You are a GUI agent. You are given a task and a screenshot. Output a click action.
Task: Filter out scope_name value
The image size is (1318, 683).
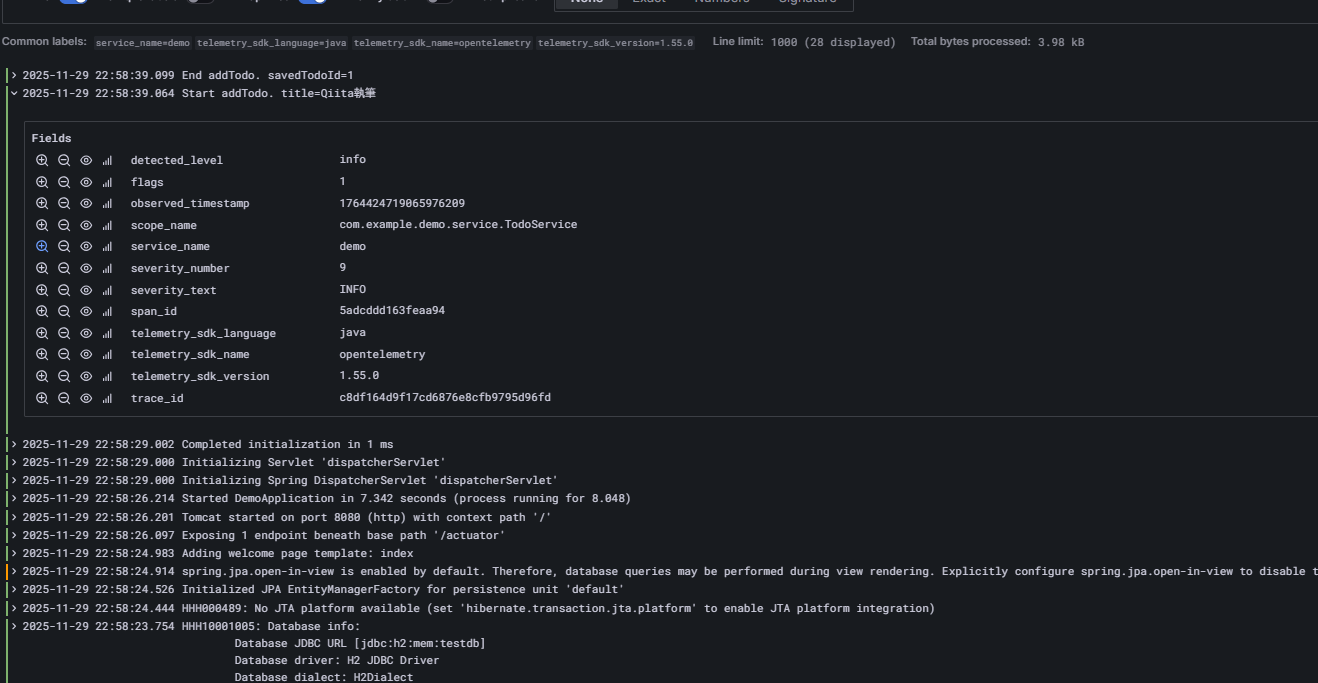tap(64, 225)
